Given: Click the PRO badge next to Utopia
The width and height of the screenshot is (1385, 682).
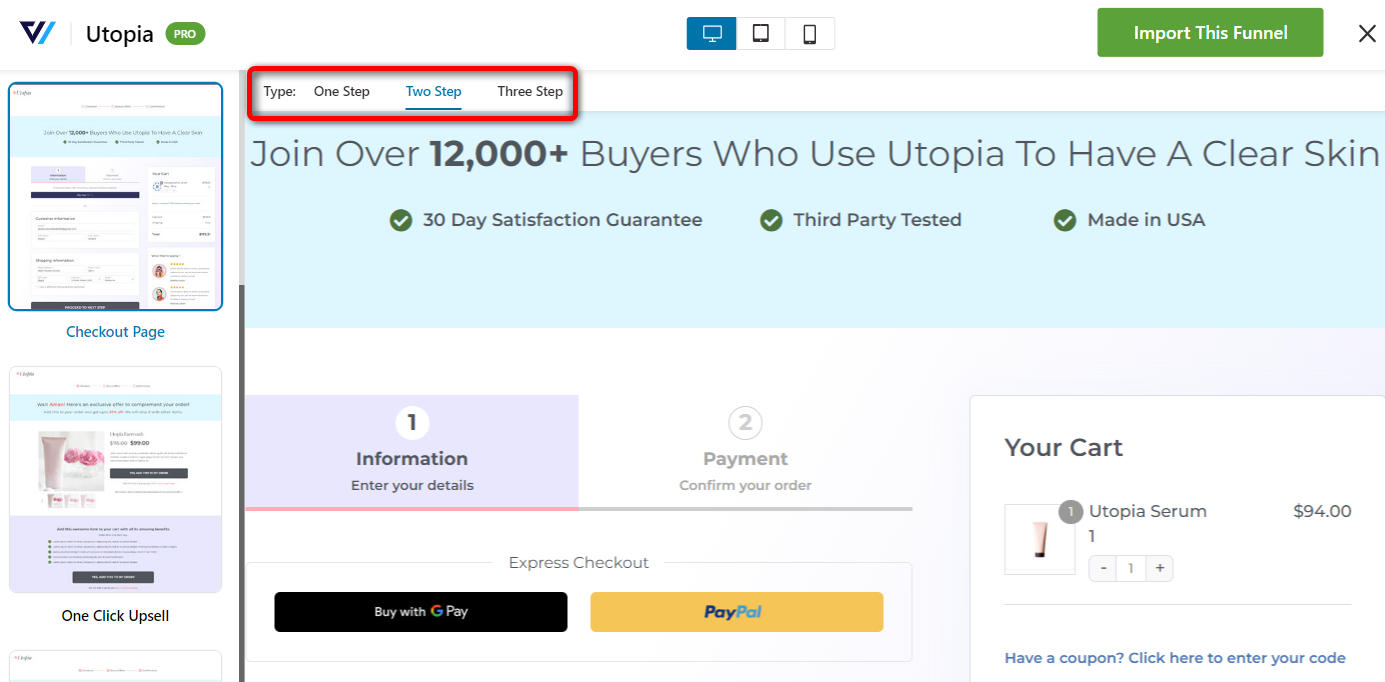Looking at the screenshot, I should click(x=185, y=34).
